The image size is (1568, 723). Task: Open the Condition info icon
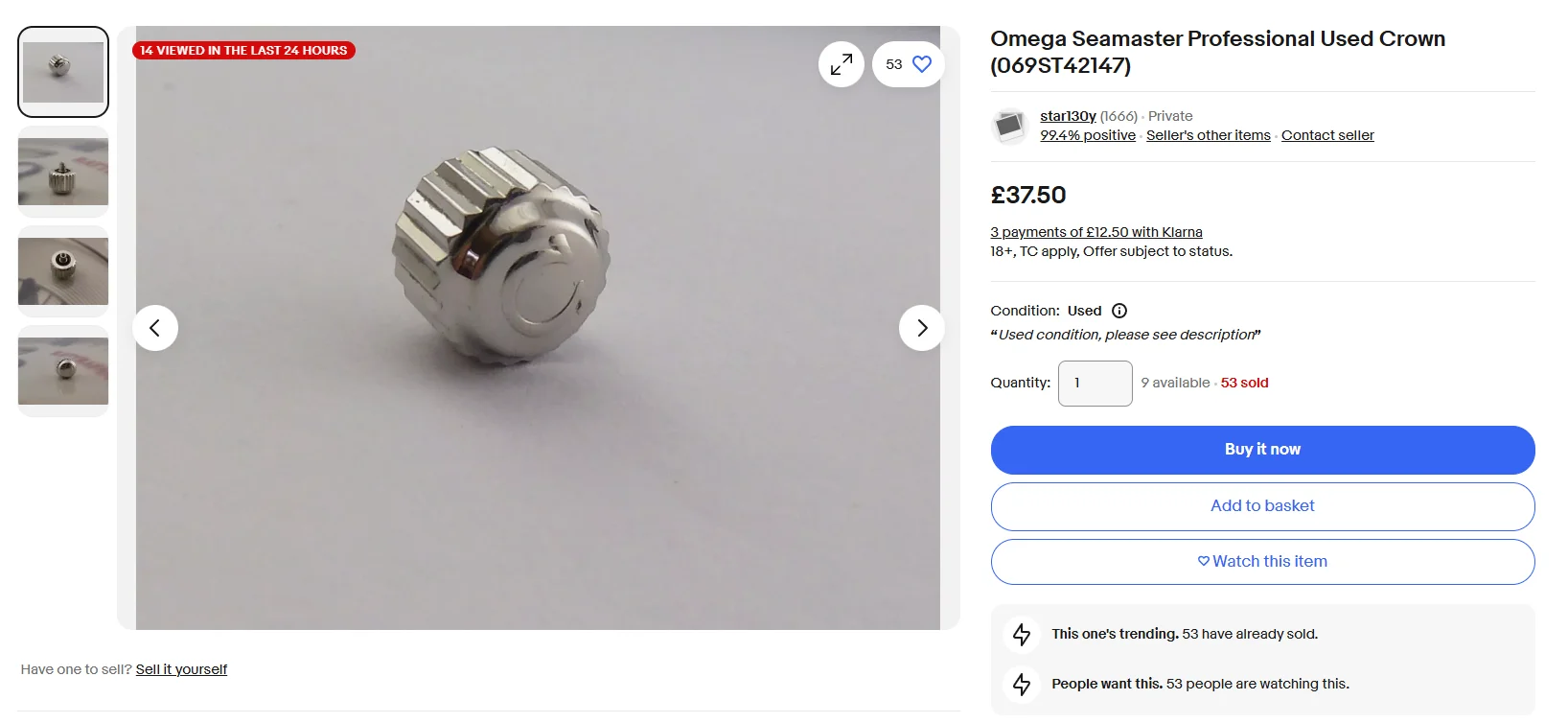click(1119, 311)
